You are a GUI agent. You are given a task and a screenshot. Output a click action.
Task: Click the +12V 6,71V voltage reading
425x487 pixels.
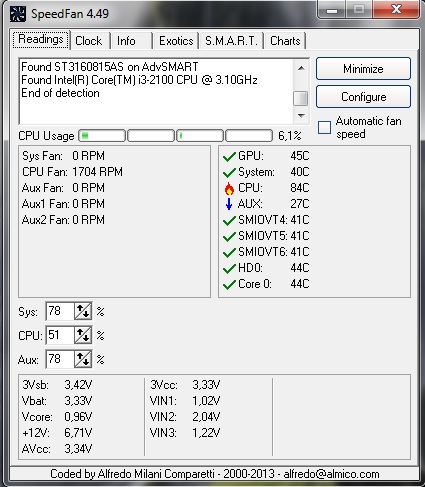coord(57,433)
